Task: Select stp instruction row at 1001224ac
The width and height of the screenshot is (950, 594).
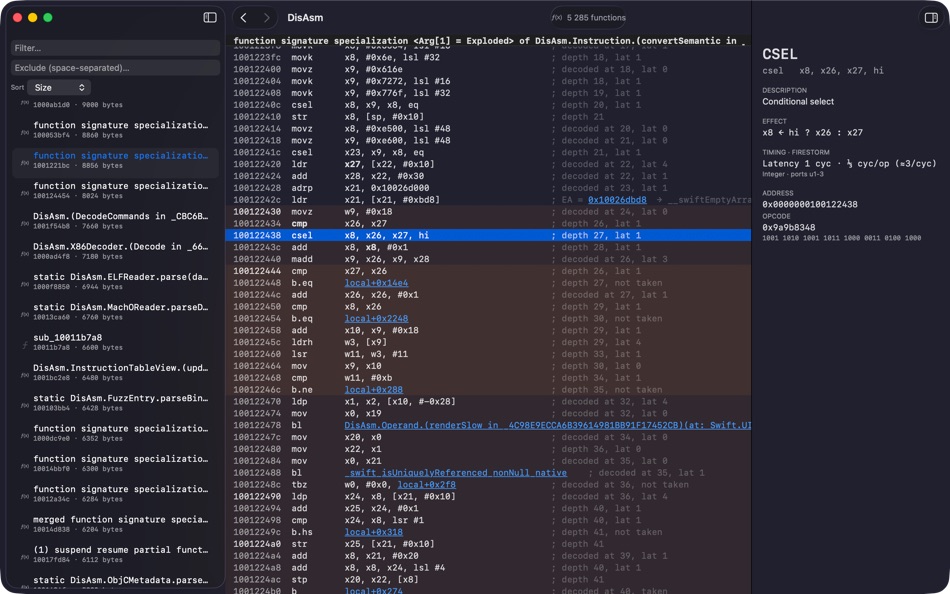Action: pos(488,579)
